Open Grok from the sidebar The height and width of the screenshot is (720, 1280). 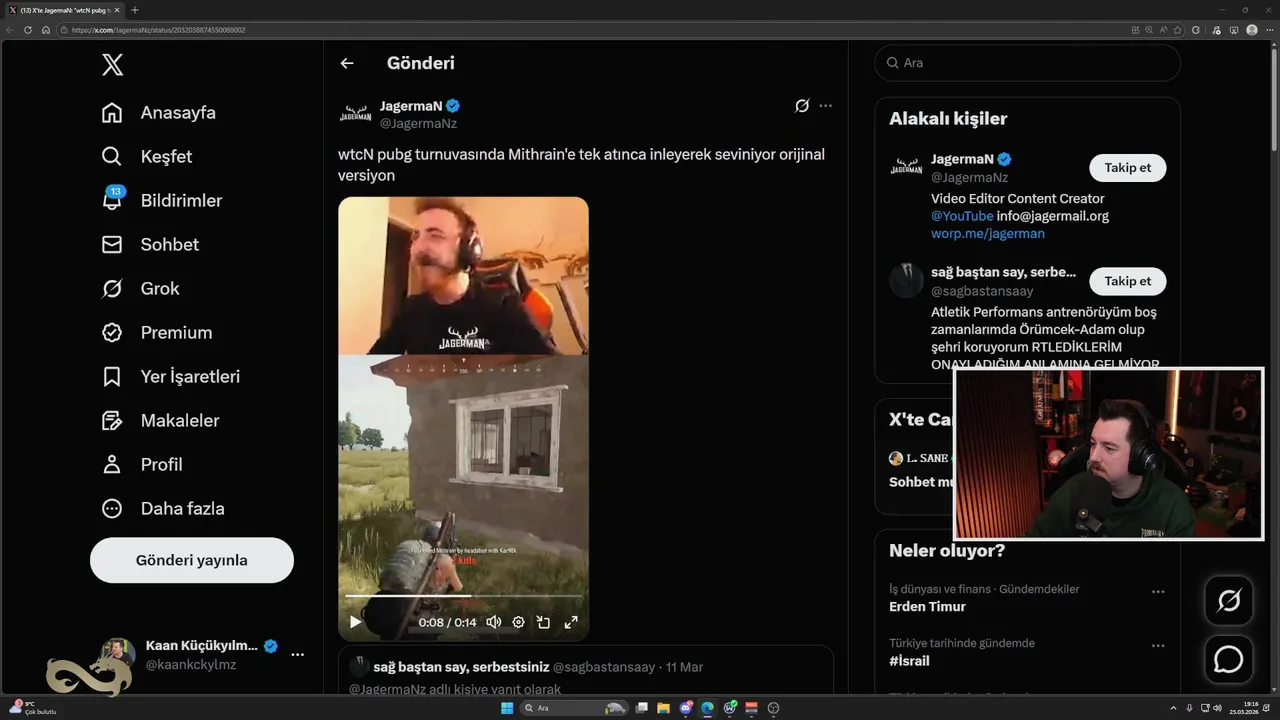tap(141, 288)
